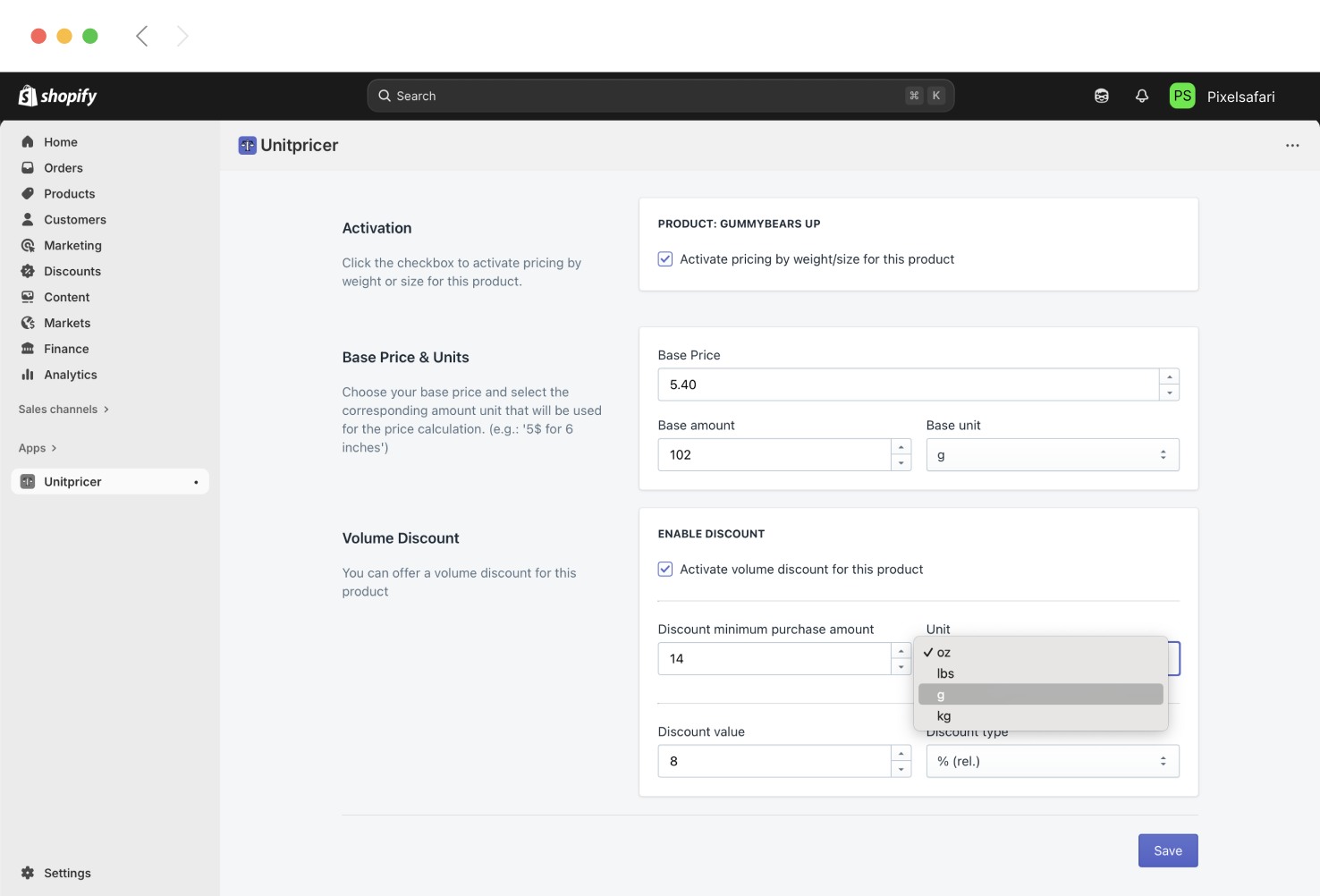Click the Save button
This screenshot has width=1320, height=896.
point(1167,850)
